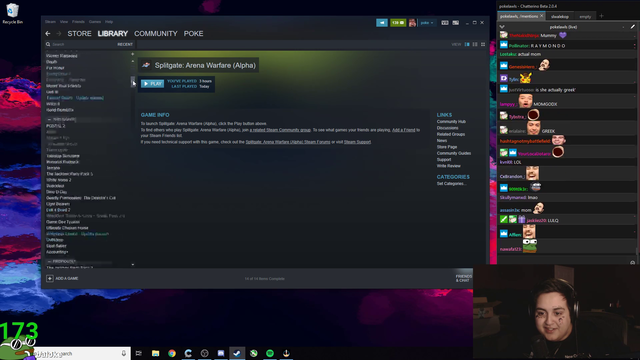The image size is (640, 360).
Task: Open Spotify from the taskbar
Action: click(270, 353)
